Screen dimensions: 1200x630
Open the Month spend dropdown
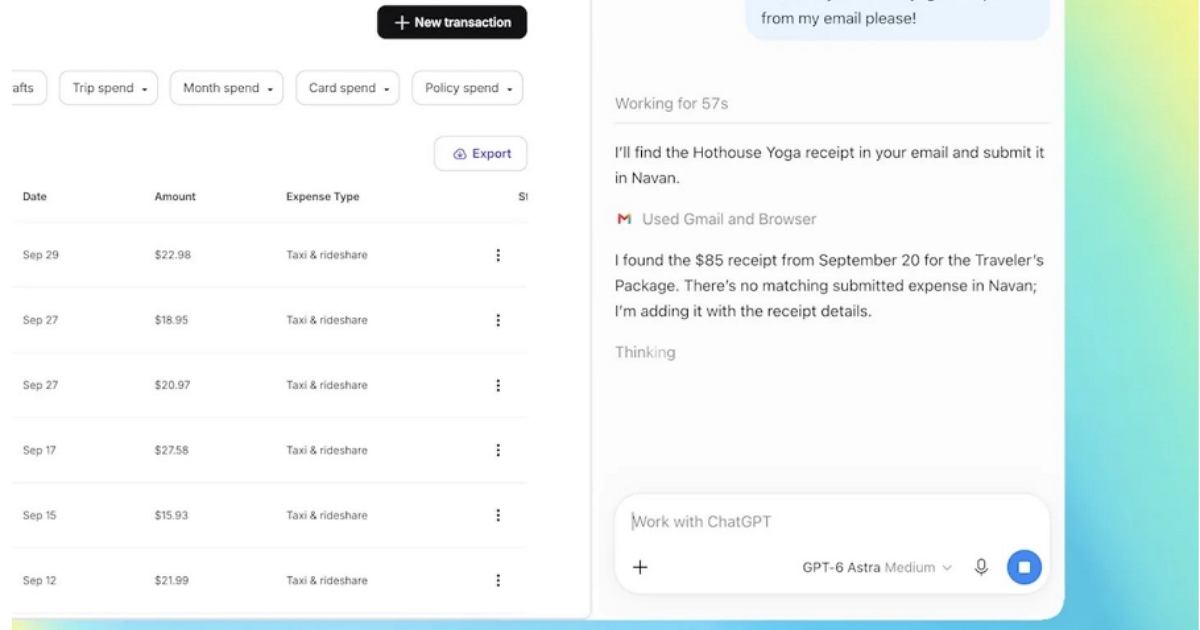coord(227,88)
